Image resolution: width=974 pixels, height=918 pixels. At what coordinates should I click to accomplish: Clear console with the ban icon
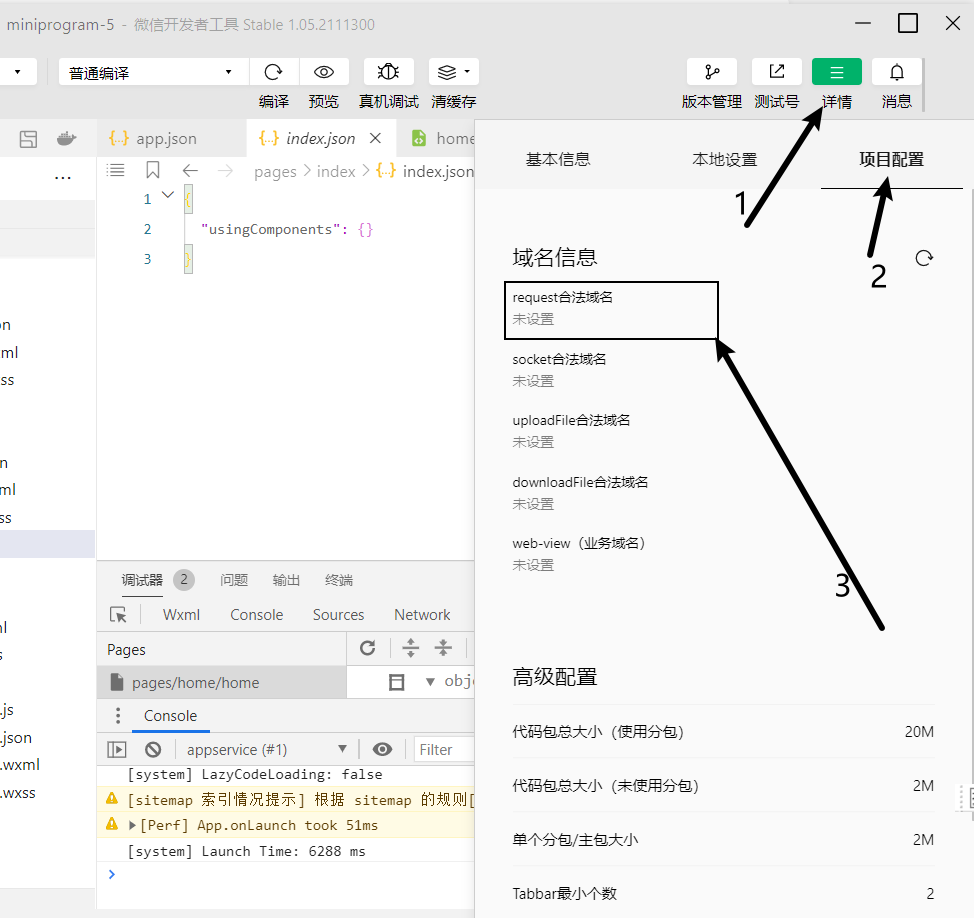153,750
